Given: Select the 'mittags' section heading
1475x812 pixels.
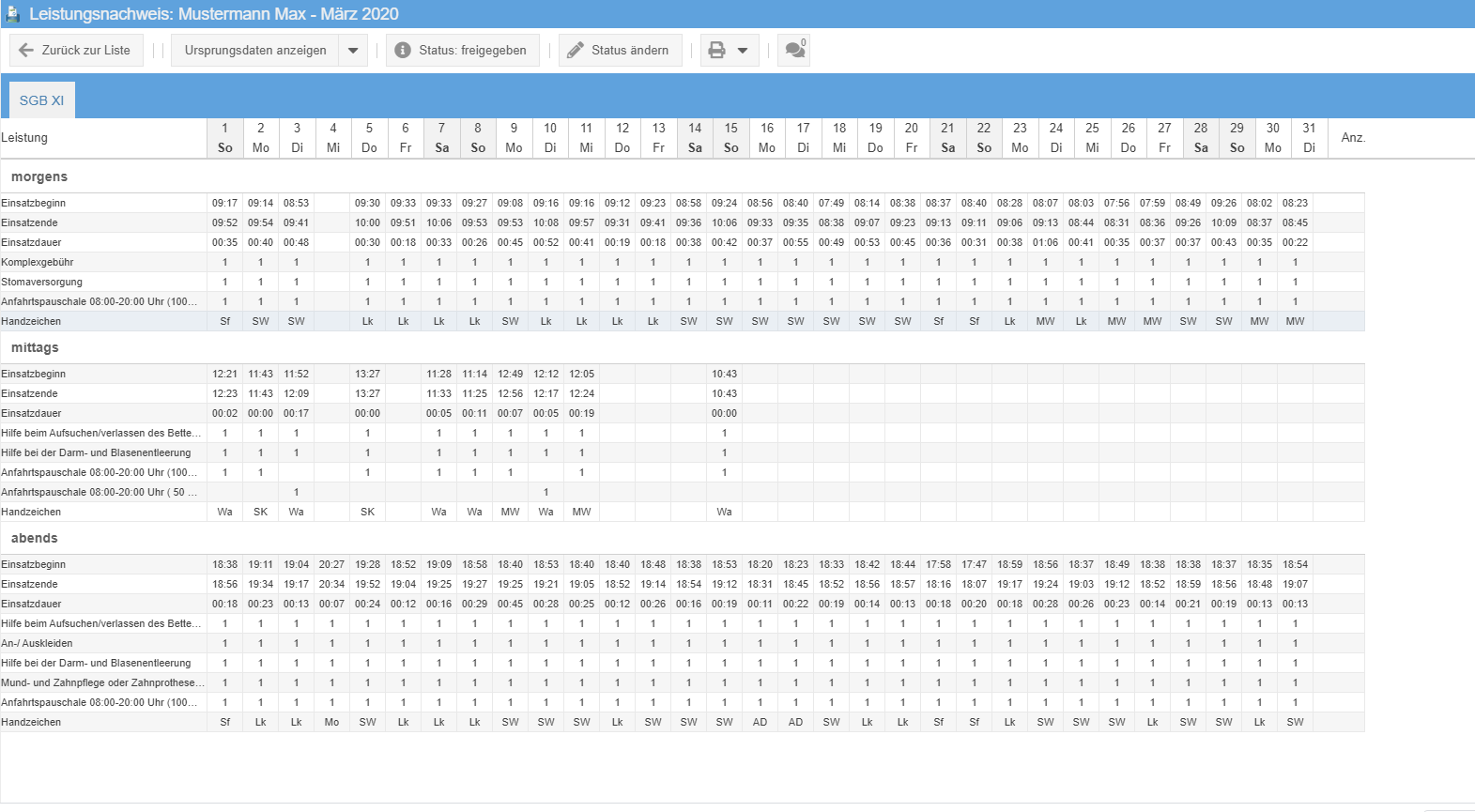Looking at the screenshot, I should click(35, 347).
